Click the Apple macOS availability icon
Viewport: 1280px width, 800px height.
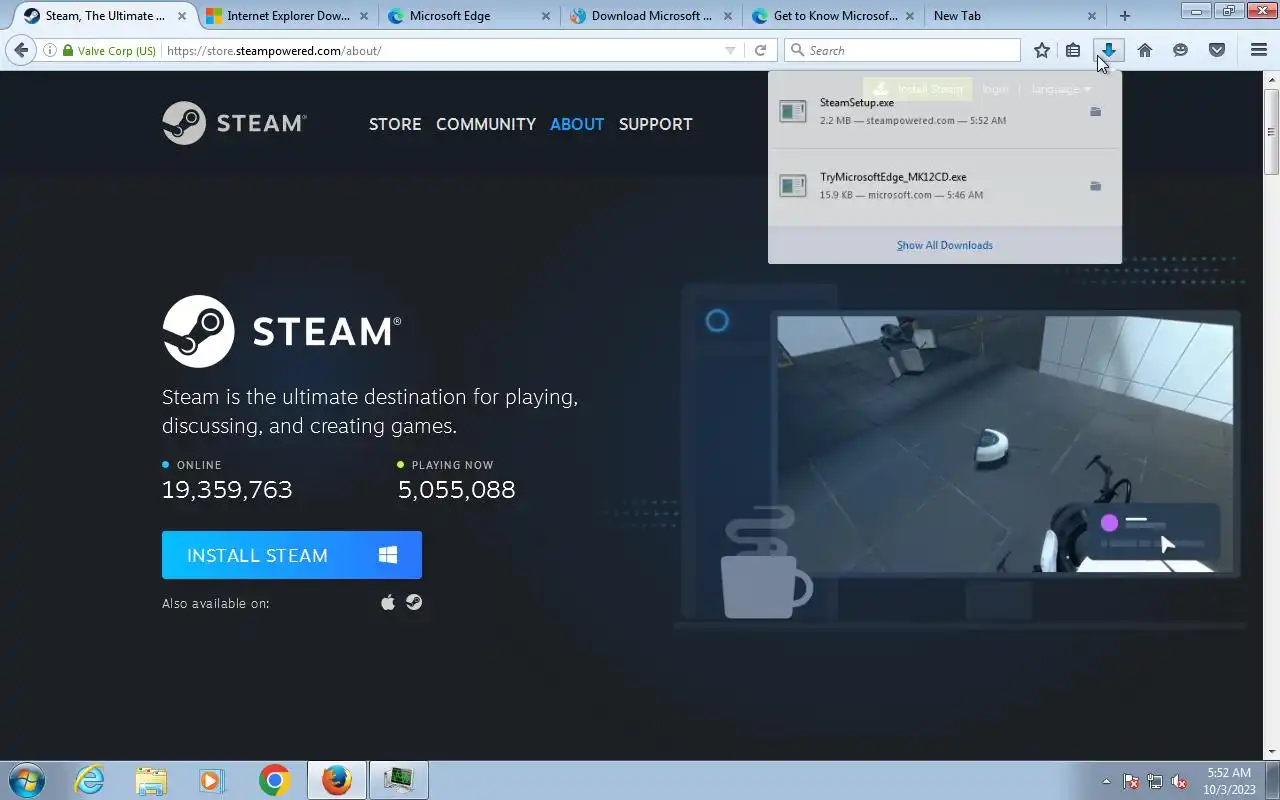(x=388, y=602)
